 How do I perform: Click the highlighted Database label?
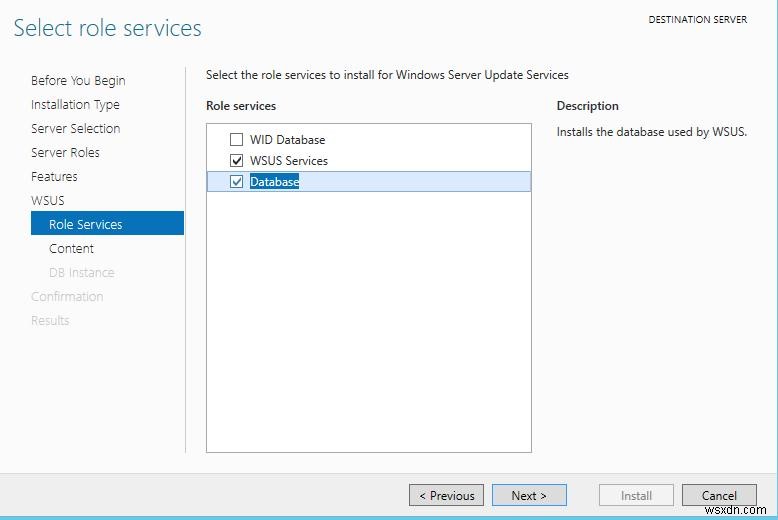point(274,182)
